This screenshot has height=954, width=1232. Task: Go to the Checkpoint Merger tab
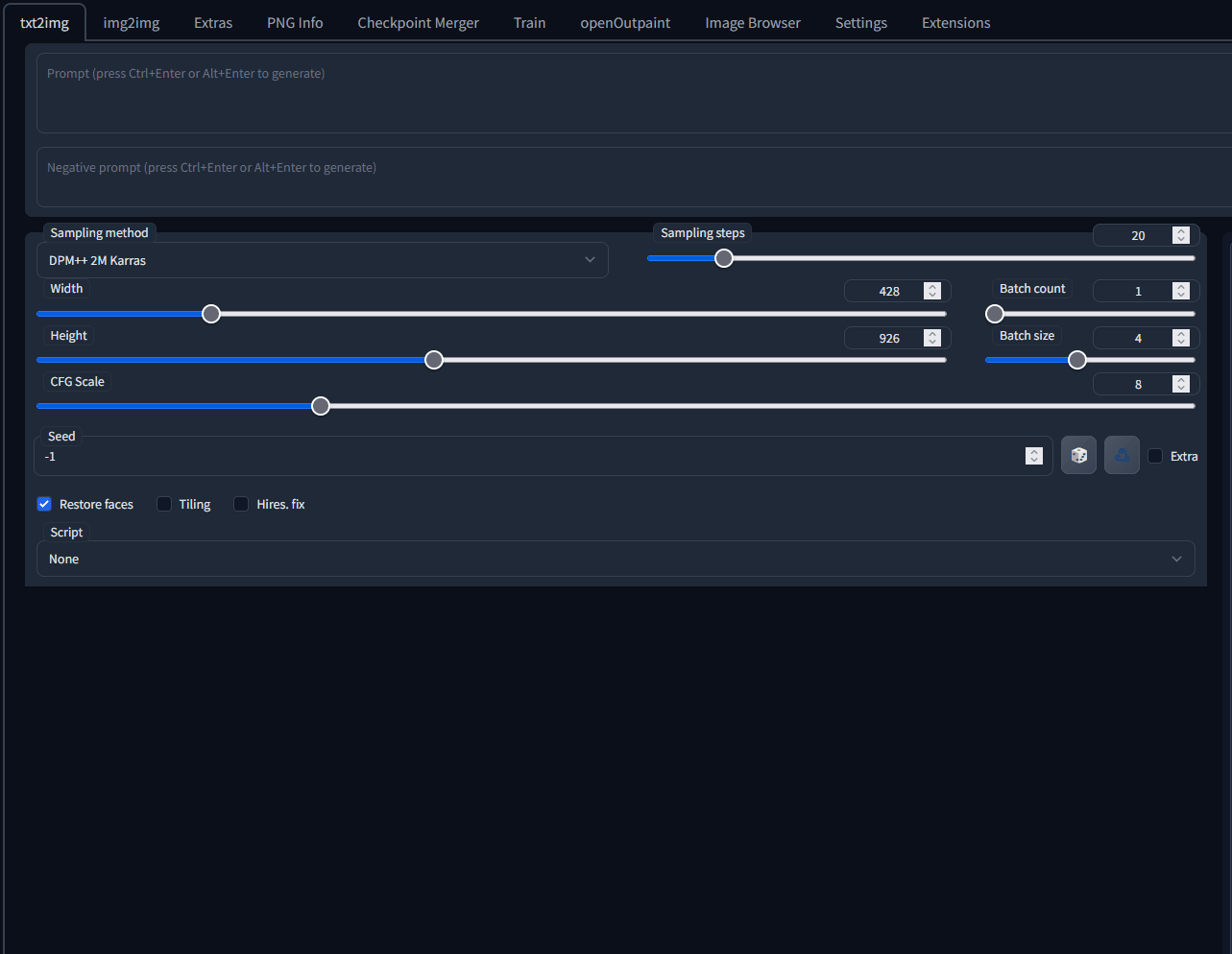(418, 23)
